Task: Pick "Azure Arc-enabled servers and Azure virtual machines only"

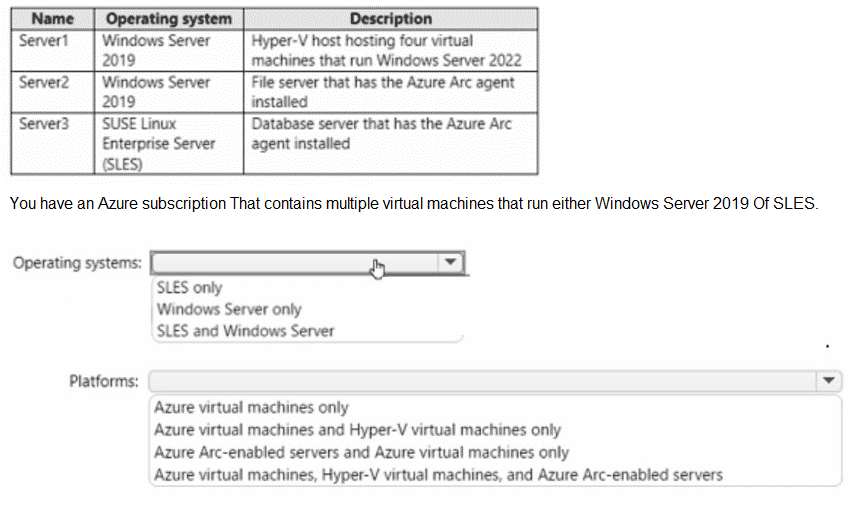Action: click(361, 452)
